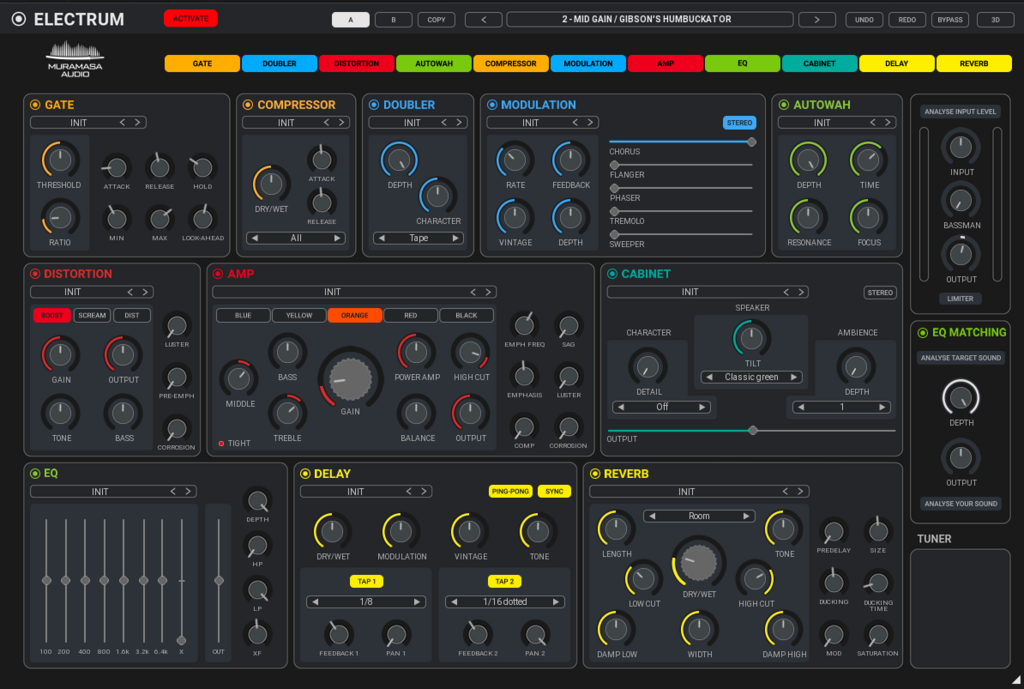
Task: Click previous preset arrow in Compressor module
Action: click(327, 122)
